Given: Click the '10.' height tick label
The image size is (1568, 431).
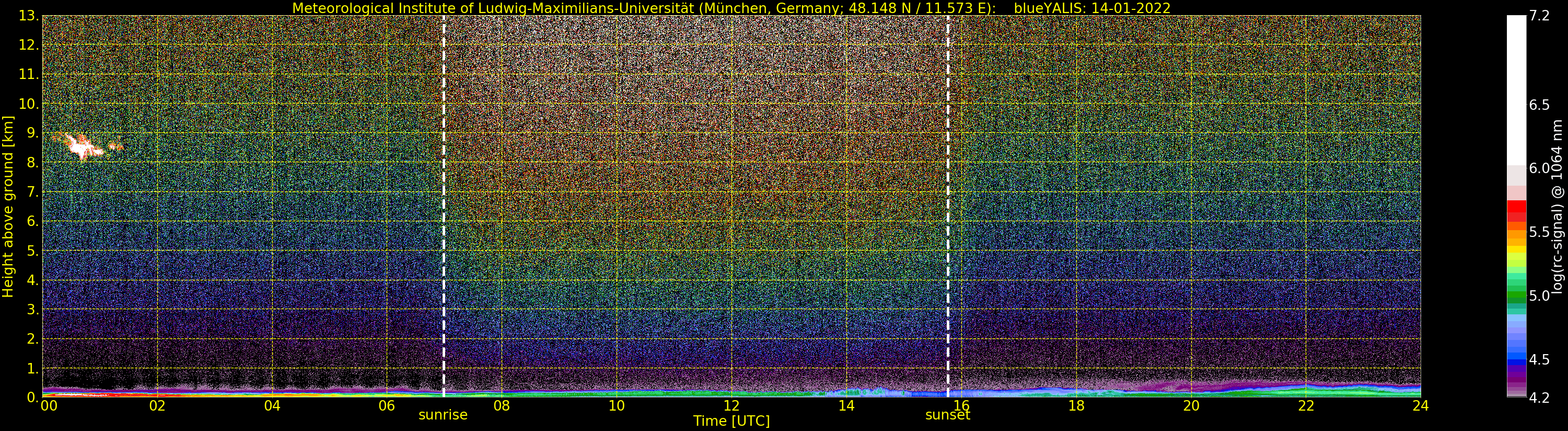Looking at the screenshot, I should coord(29,104).
